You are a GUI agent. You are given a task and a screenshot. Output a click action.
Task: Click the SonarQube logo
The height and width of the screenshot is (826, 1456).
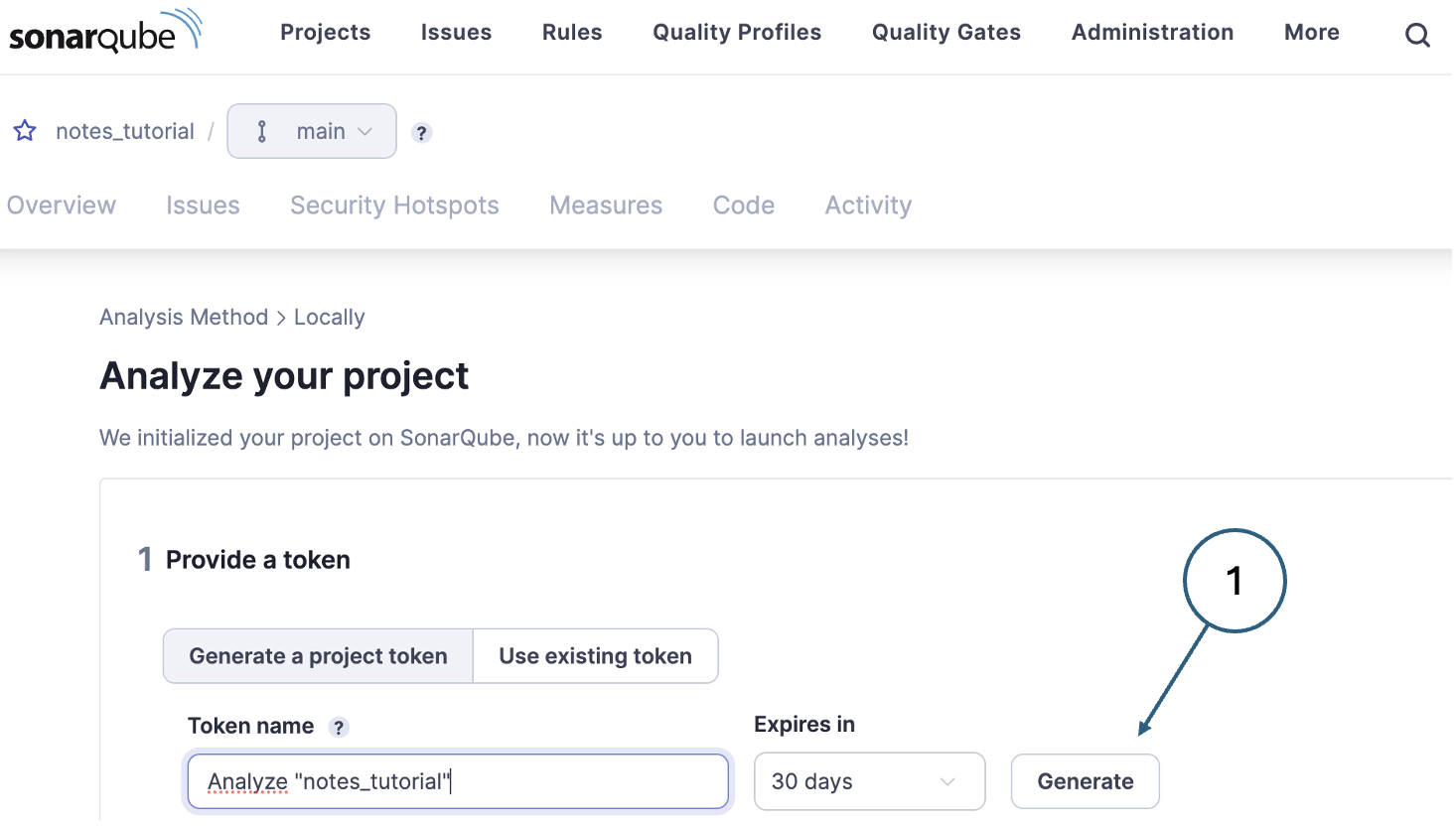[x=105, y=31]
